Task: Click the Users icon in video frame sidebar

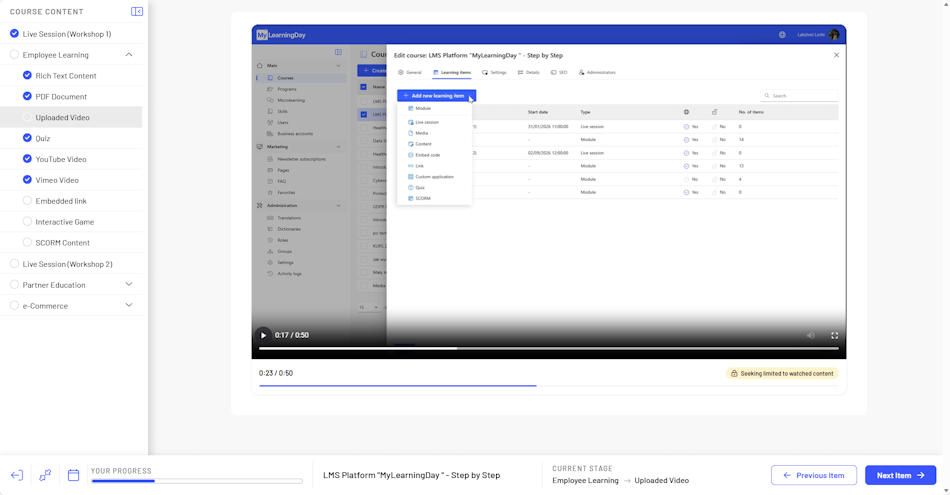Action: (x=270, y=122)
